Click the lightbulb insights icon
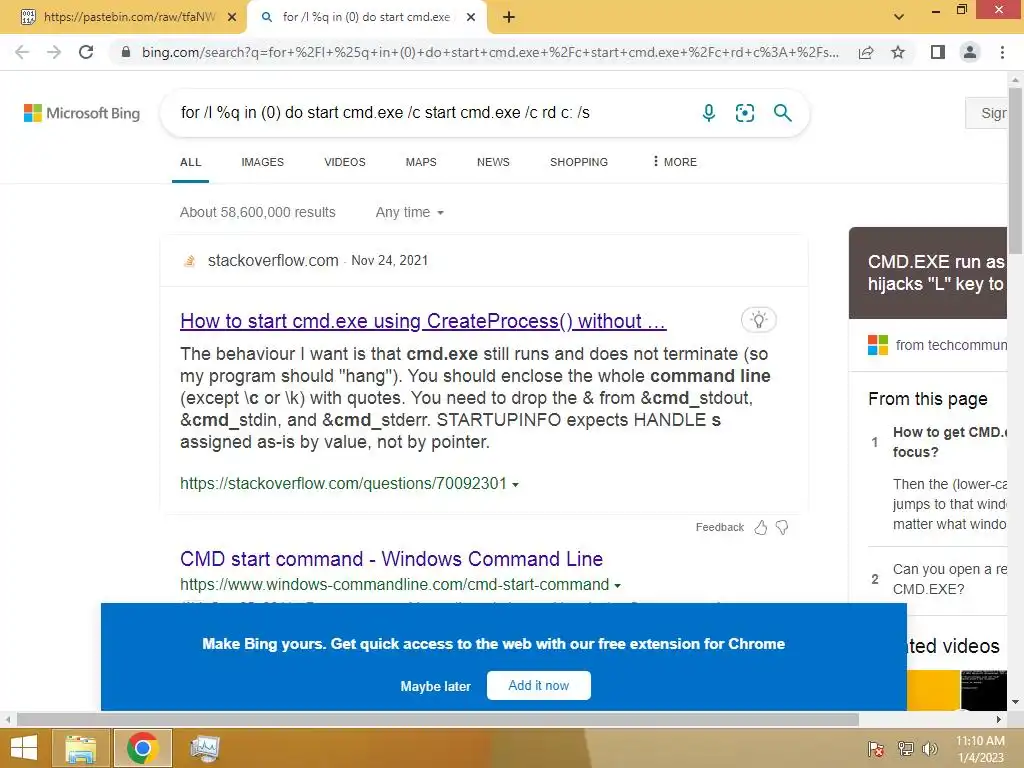1024x768 pixels. tap(758, 320)
